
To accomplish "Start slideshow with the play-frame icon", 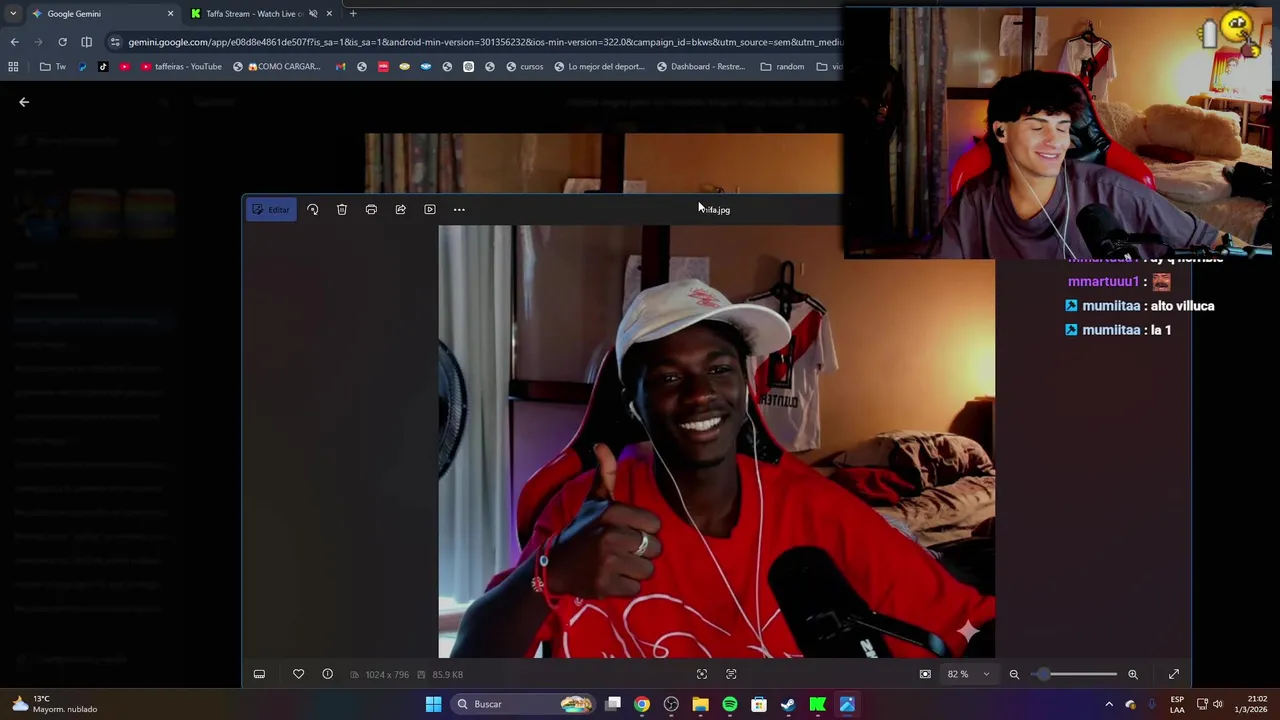I will 430,210.
